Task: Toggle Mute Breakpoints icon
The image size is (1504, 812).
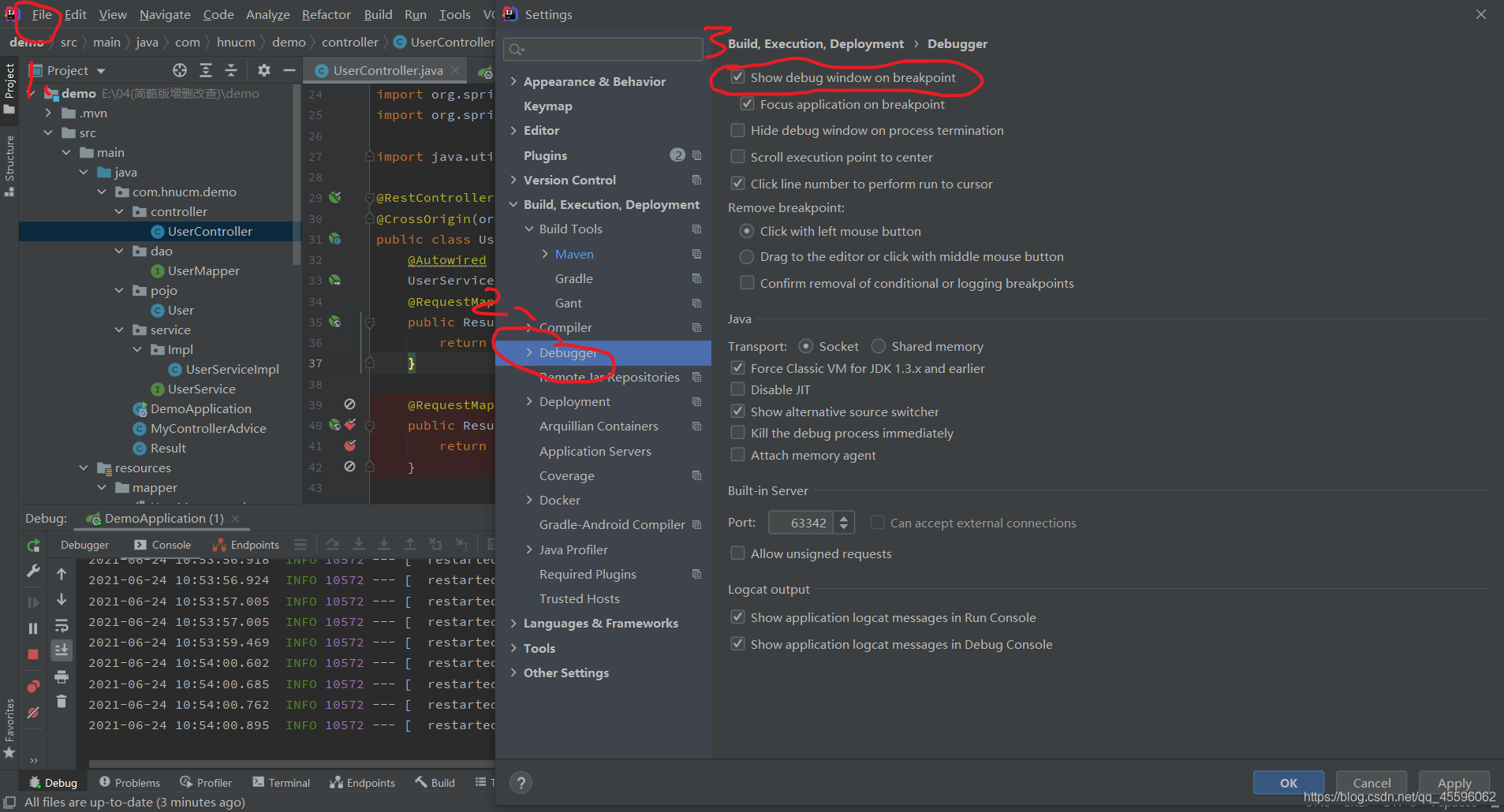Action: [33, 713]
